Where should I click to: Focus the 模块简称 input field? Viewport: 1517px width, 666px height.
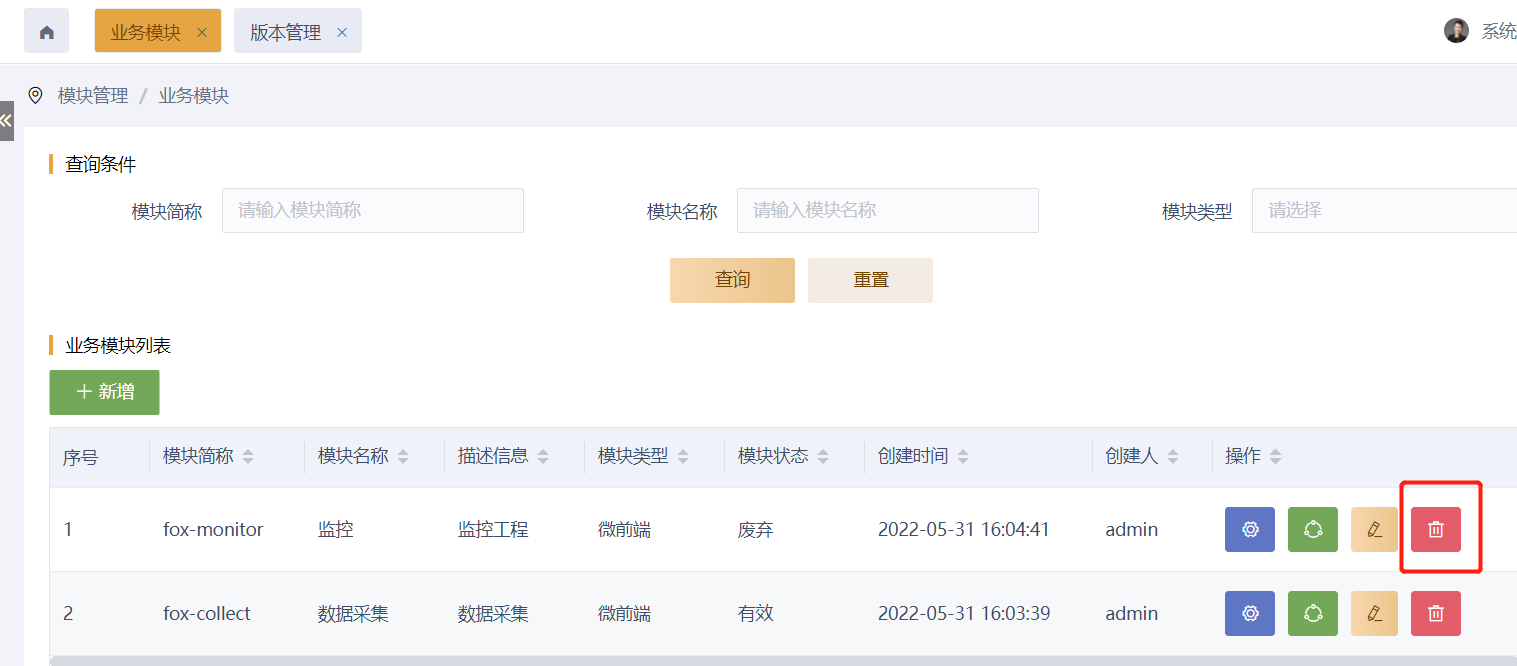pos(372,211)
